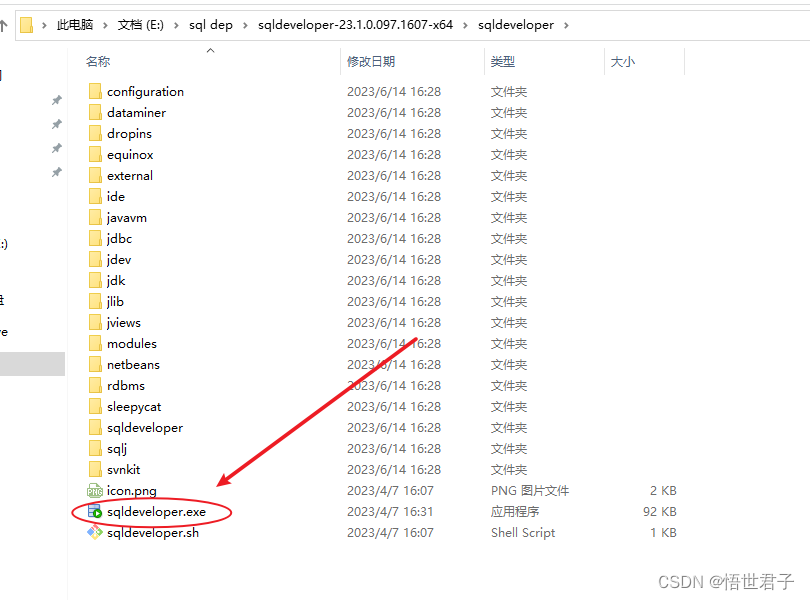Click the configuration folder icon
This screenshot has width=810, height=600.
pyautogui.click(x=95, y=91)
